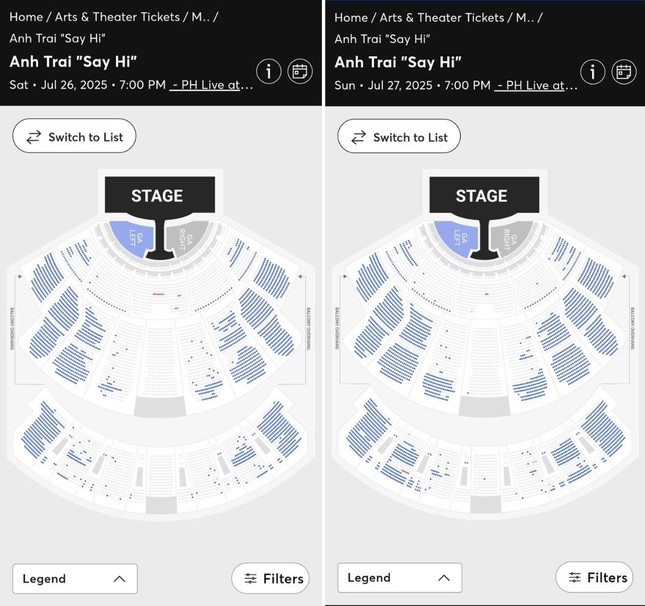Open event info icon for Jul 27 show
This screenshot has width=645, height=606.
(x=592, y=72)
